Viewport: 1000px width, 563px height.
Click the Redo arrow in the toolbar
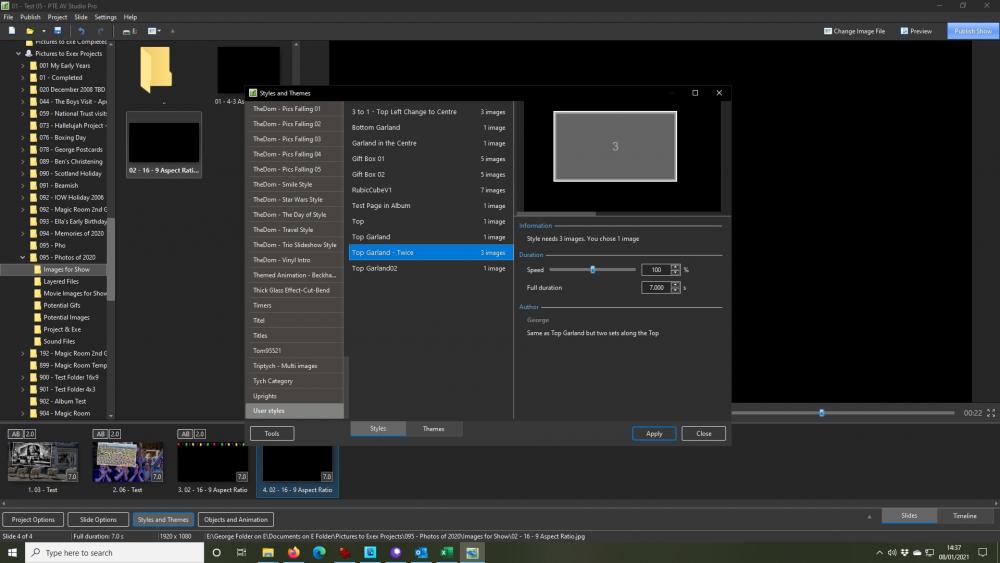[100, 31]
